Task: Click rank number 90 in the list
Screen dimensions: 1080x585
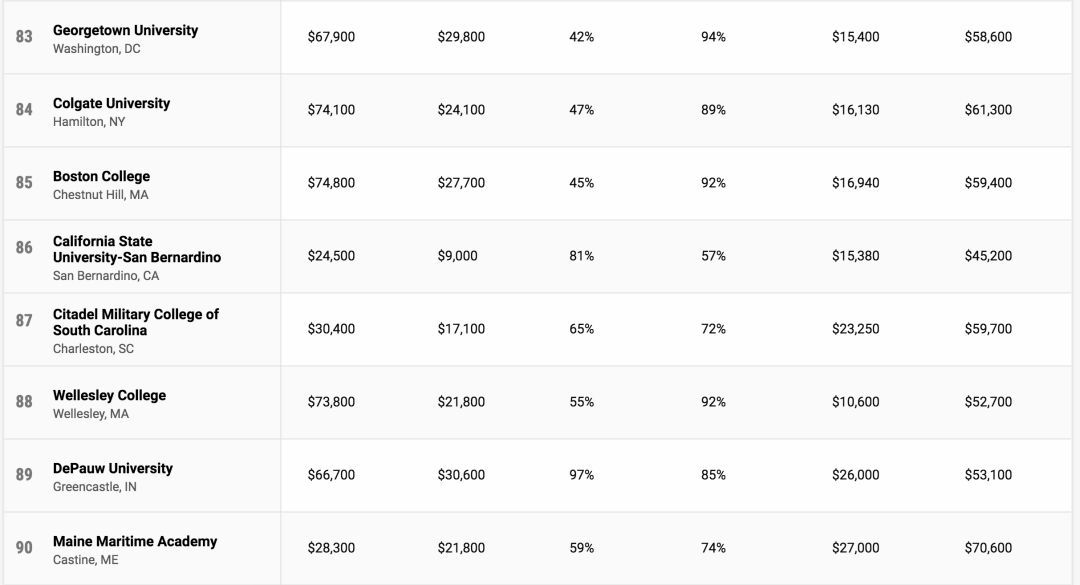Action: pyautogui.click(x=24, y=548)
